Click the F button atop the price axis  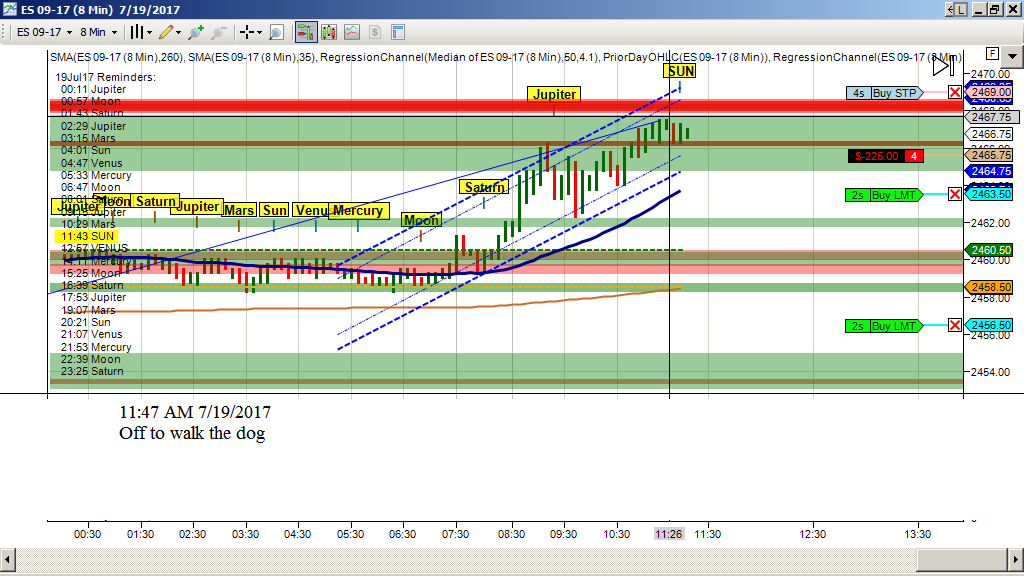click(x=992, y=54)
